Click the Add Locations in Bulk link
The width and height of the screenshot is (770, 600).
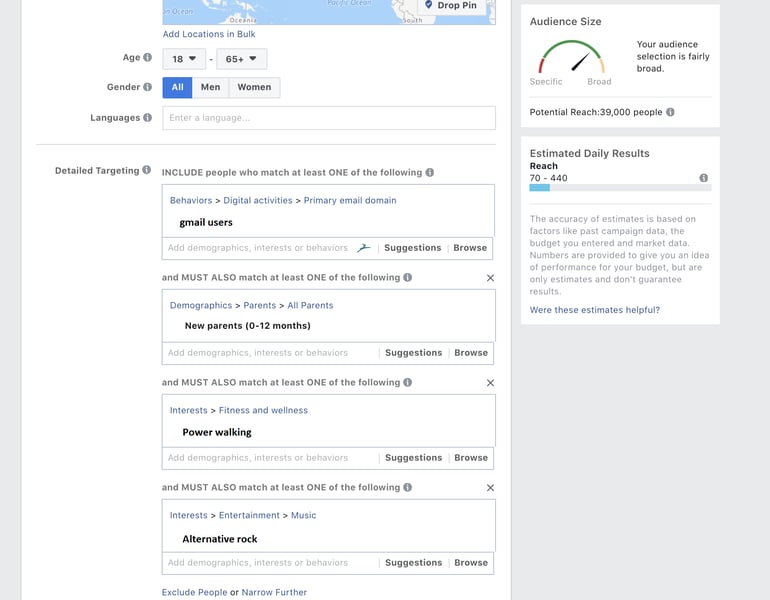pos(210,35)
